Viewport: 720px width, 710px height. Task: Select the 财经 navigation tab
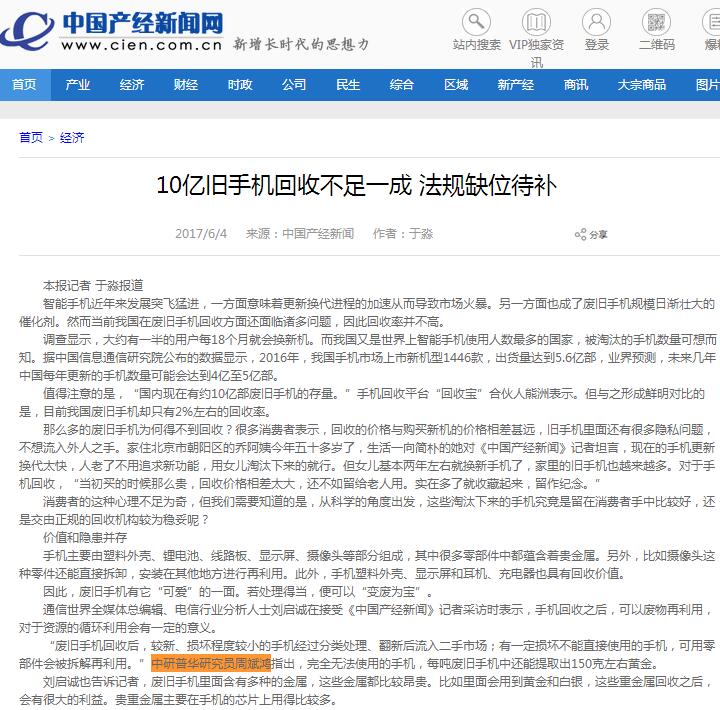pyautogui.click(x=186, y=85)
